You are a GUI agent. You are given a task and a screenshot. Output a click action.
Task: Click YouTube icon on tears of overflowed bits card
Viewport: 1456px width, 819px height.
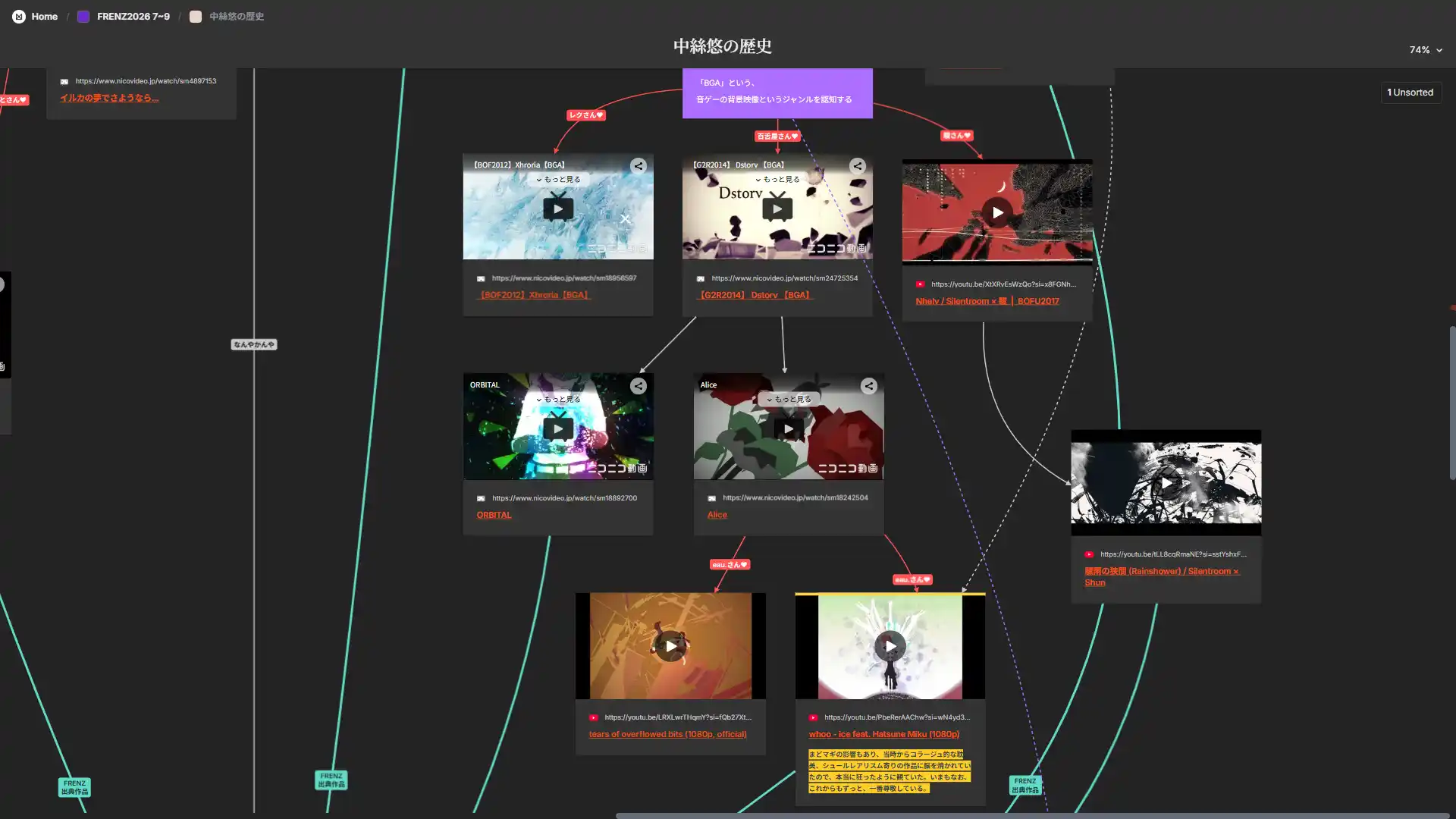click(x=594, y=717)
